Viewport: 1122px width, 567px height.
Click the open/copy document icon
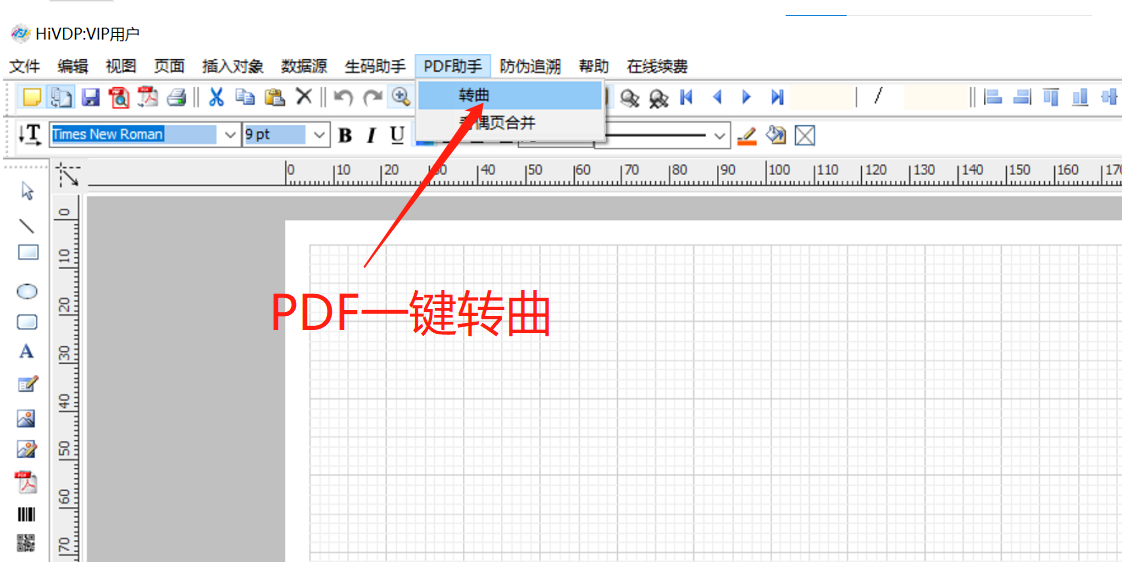(x=61, y=97)
